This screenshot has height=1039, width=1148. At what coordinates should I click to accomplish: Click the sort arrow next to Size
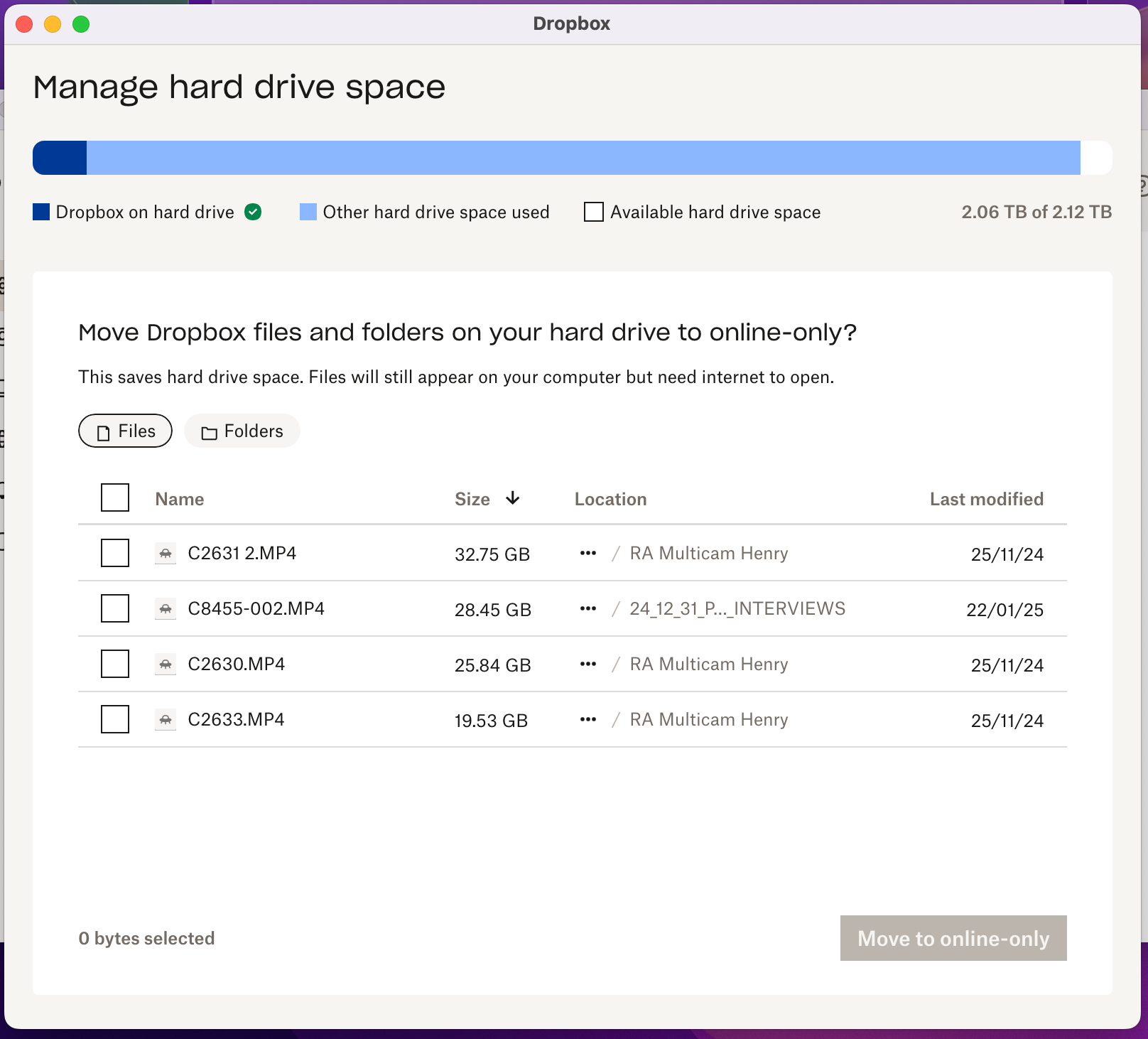pyautogui.click(x=512, y=499)
